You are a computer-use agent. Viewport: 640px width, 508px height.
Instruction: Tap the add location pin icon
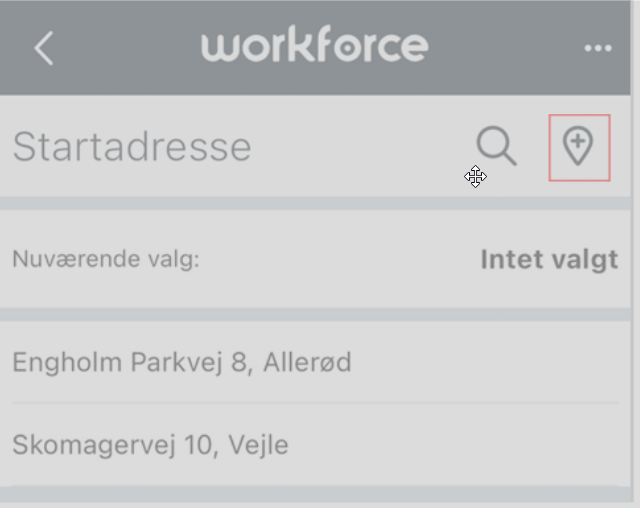(x=579, y=147)
